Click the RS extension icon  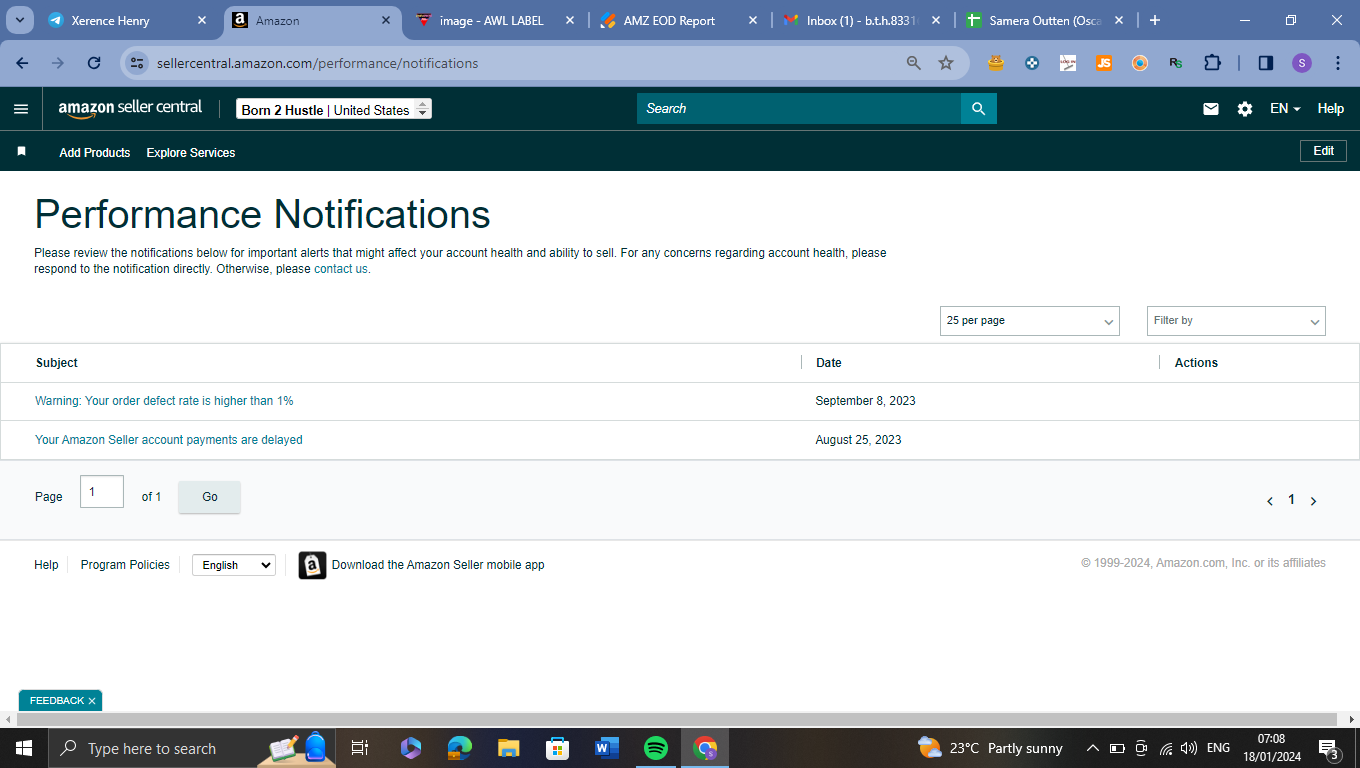[x=1175, y=63]
